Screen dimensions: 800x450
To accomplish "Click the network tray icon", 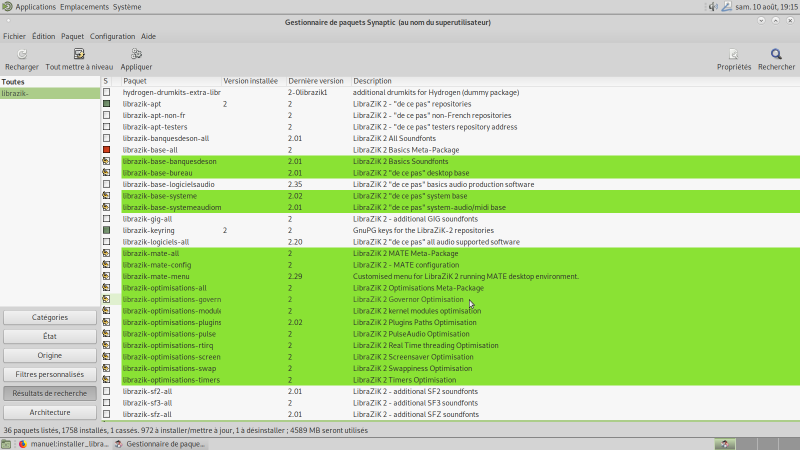I will coord(727,7).
